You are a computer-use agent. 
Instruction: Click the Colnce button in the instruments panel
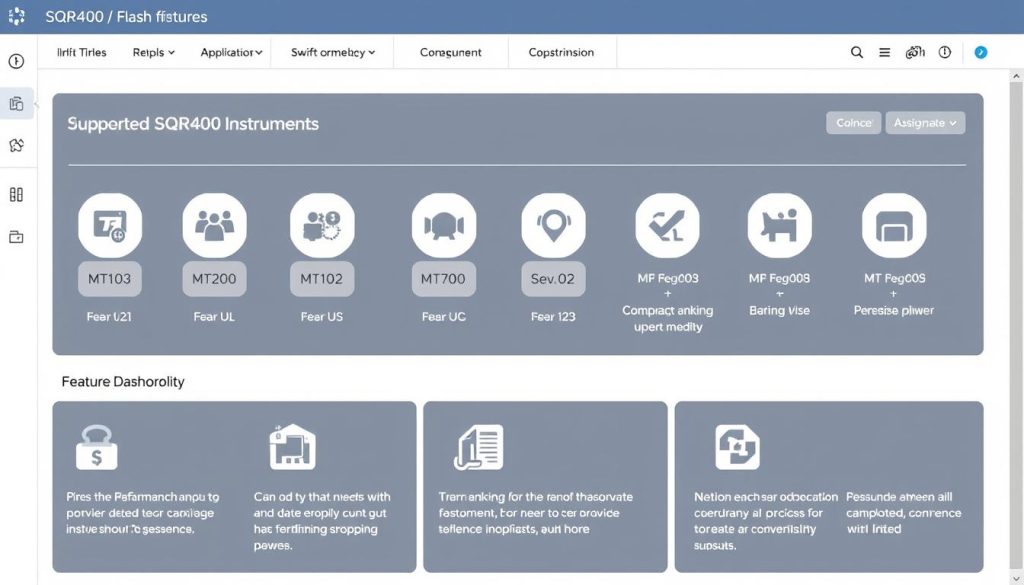[x=853, y=122]
